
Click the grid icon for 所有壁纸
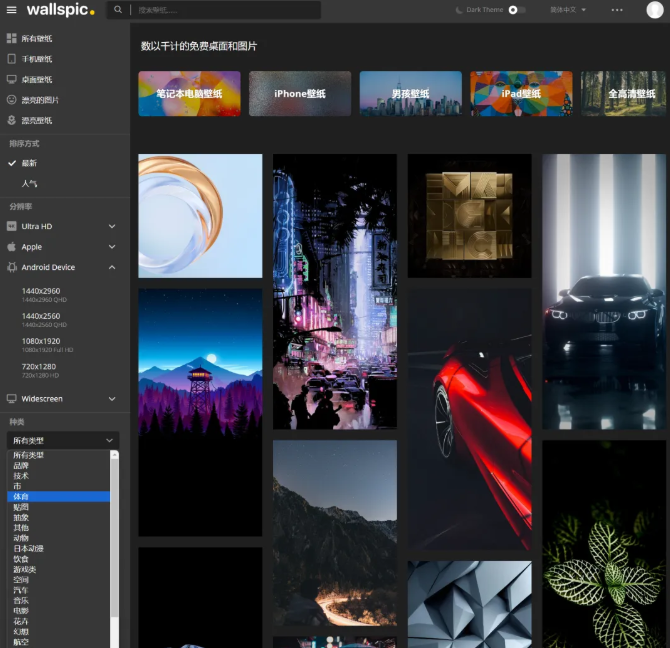tap(12, 38)
